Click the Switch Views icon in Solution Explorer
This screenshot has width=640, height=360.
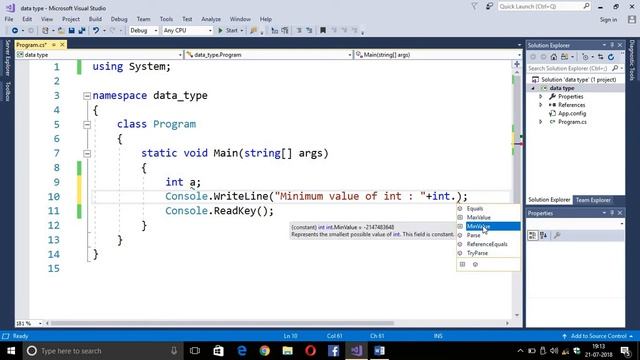(564, 57)
